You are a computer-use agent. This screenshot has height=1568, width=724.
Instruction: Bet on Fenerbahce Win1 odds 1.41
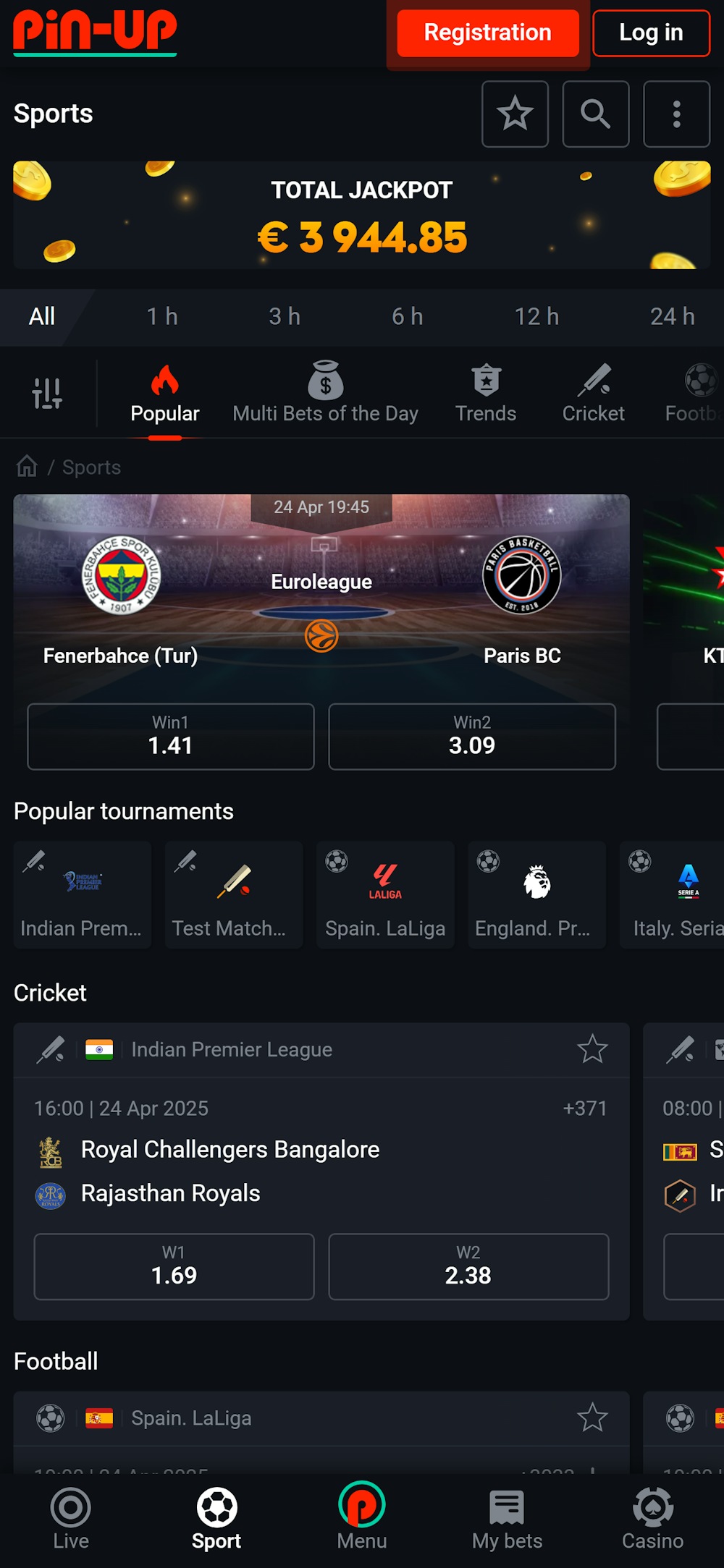point(171,737)
